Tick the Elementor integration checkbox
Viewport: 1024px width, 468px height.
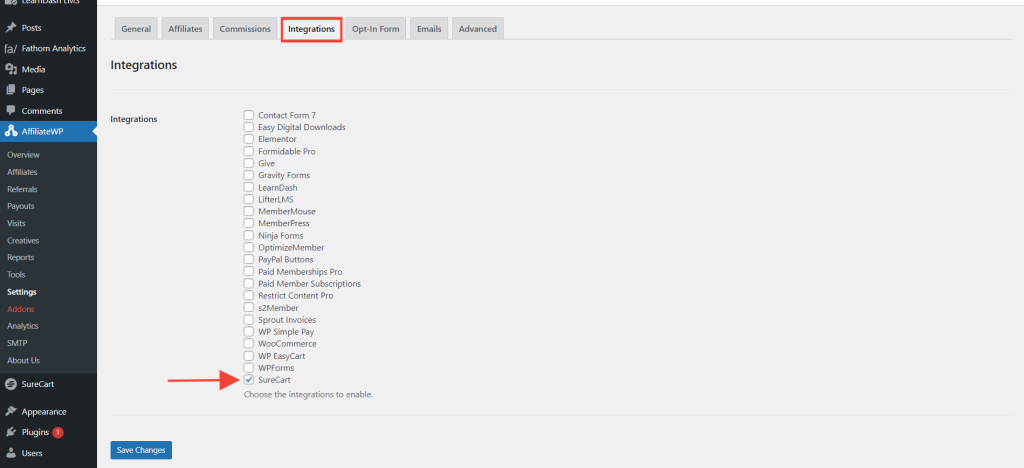pos(249,139)
